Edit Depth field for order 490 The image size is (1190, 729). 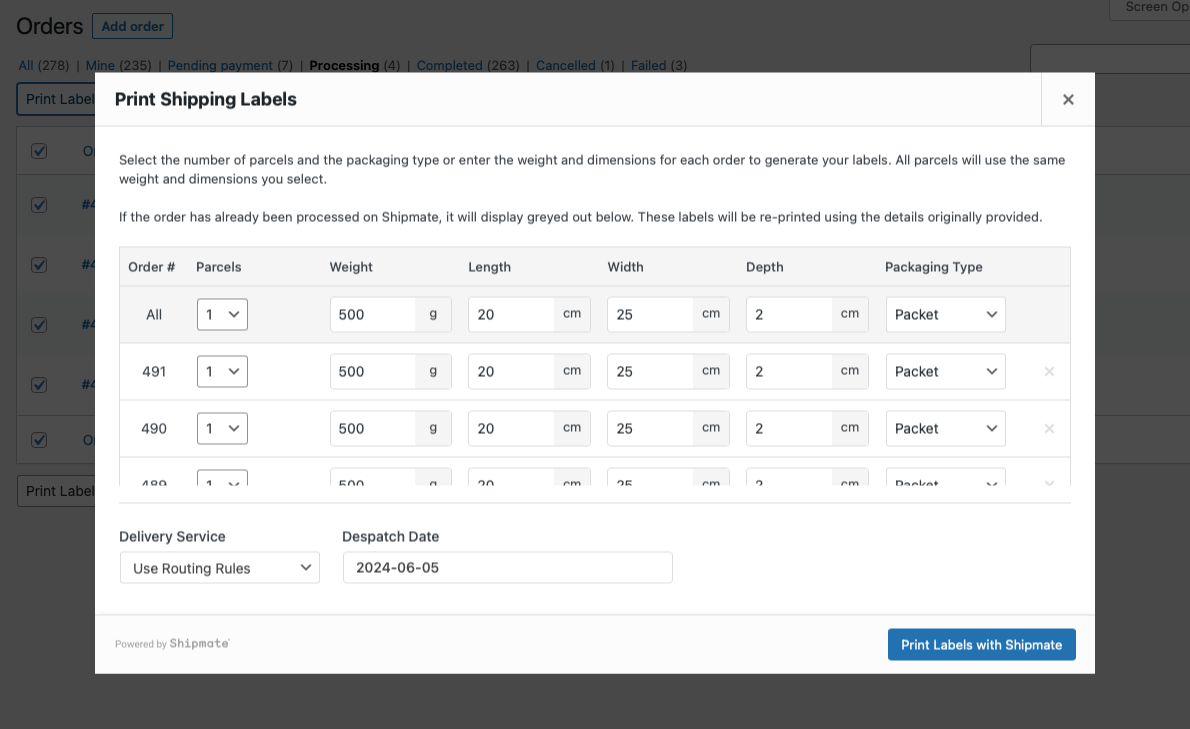[790, 429]
